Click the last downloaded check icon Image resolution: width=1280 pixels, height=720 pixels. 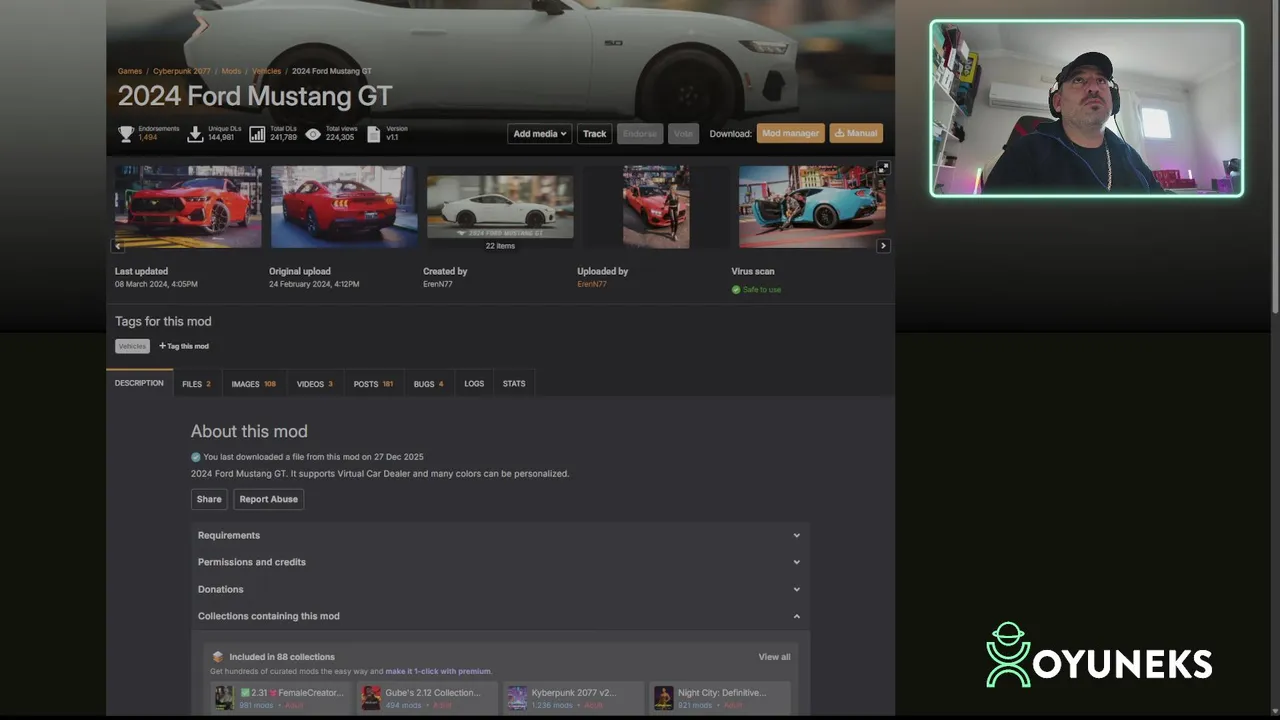[x=196, y=457]
